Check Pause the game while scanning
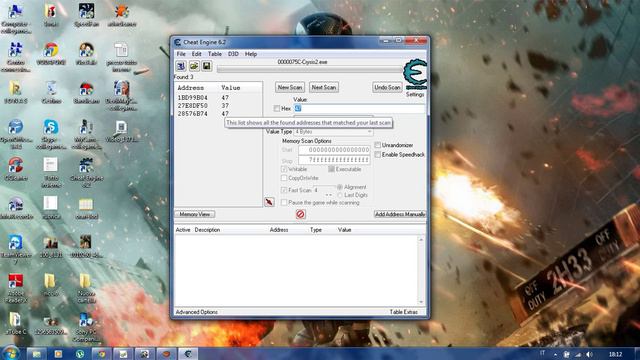640x360 pixels. click(284, 202)
